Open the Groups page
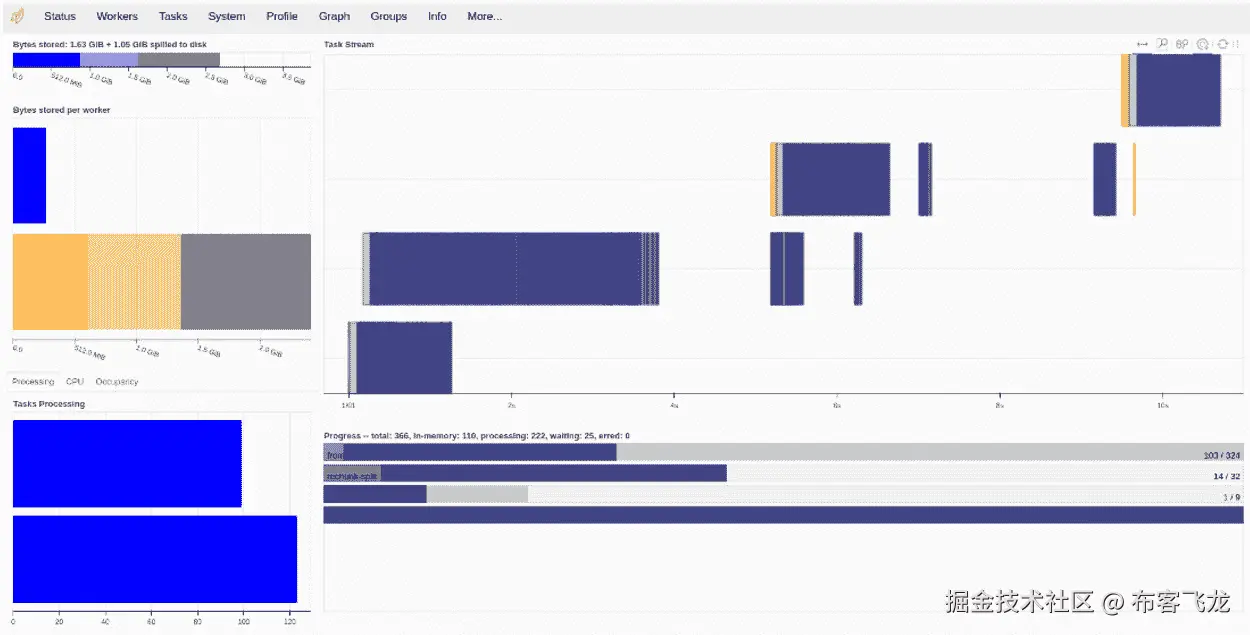 coord(389,16)
